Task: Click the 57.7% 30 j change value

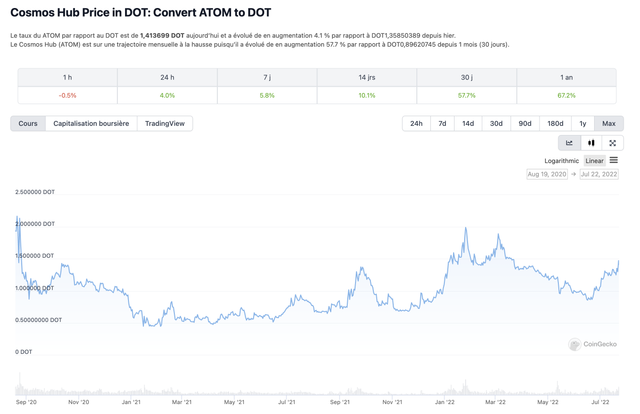Action: 467,96
